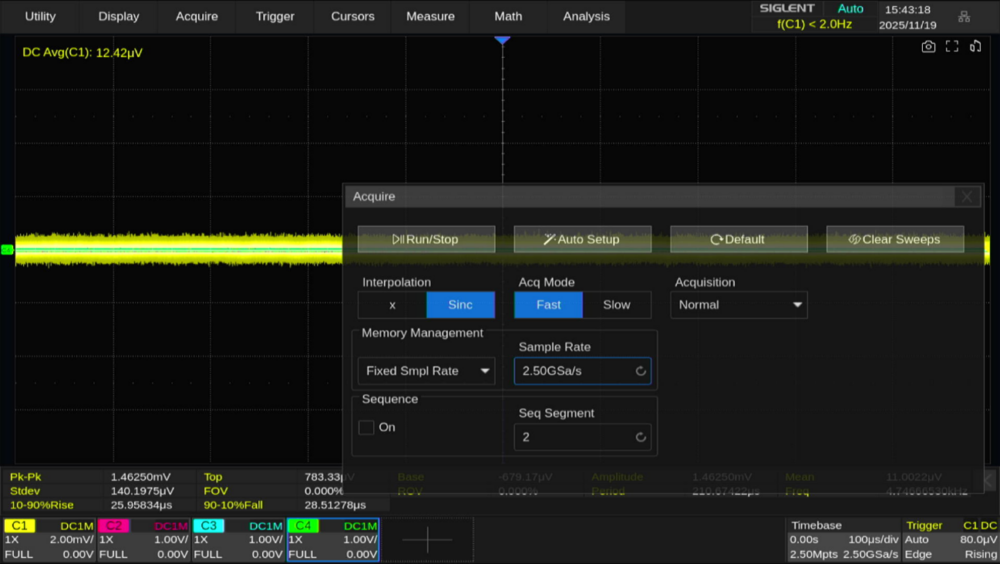This screenshot has height=564, width=1000.
Task: Select the magenta C2 channel box
Action: tap(144, 540)
